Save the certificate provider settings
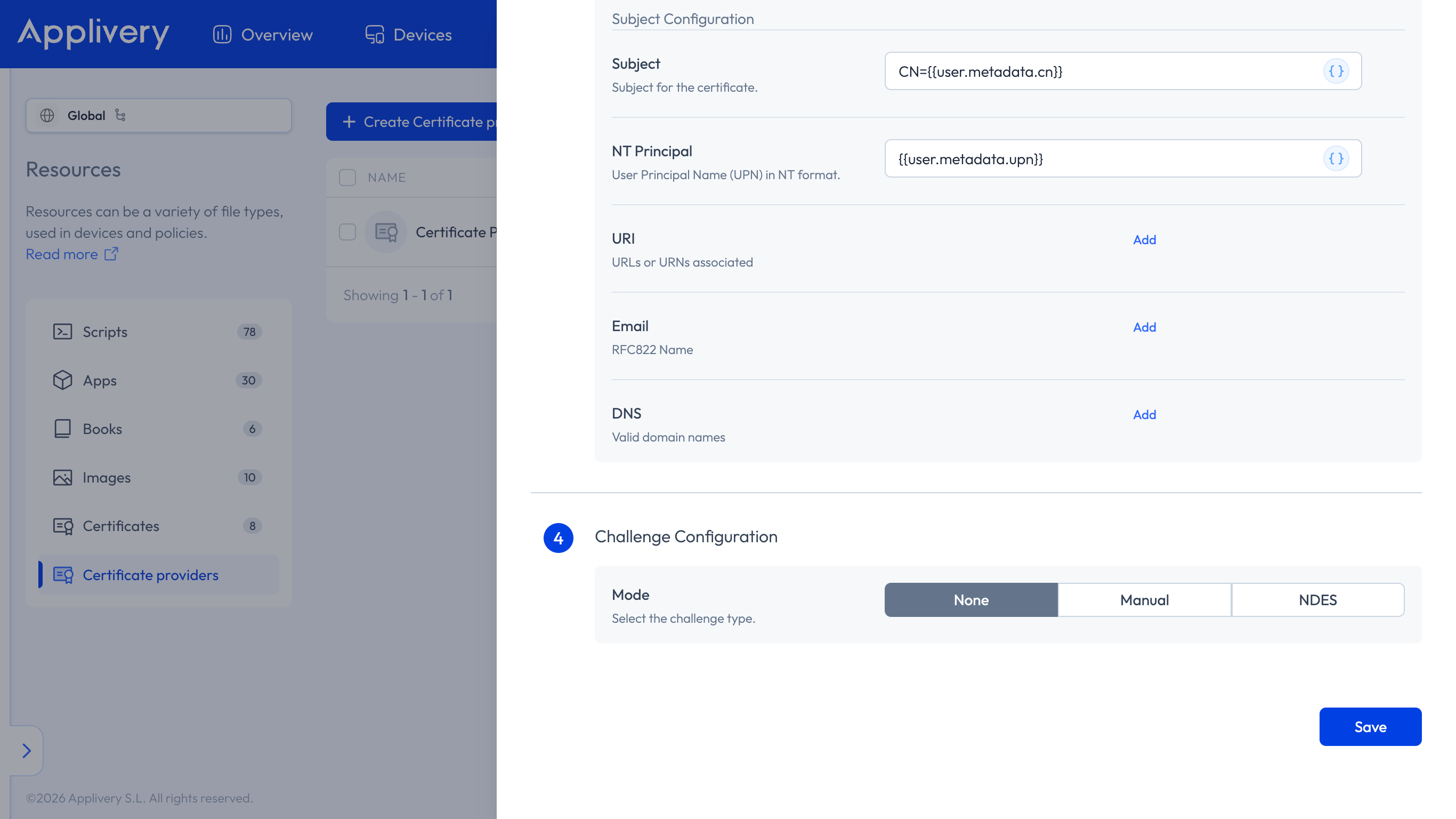 pyautogui.click(x=1370, y=727)
